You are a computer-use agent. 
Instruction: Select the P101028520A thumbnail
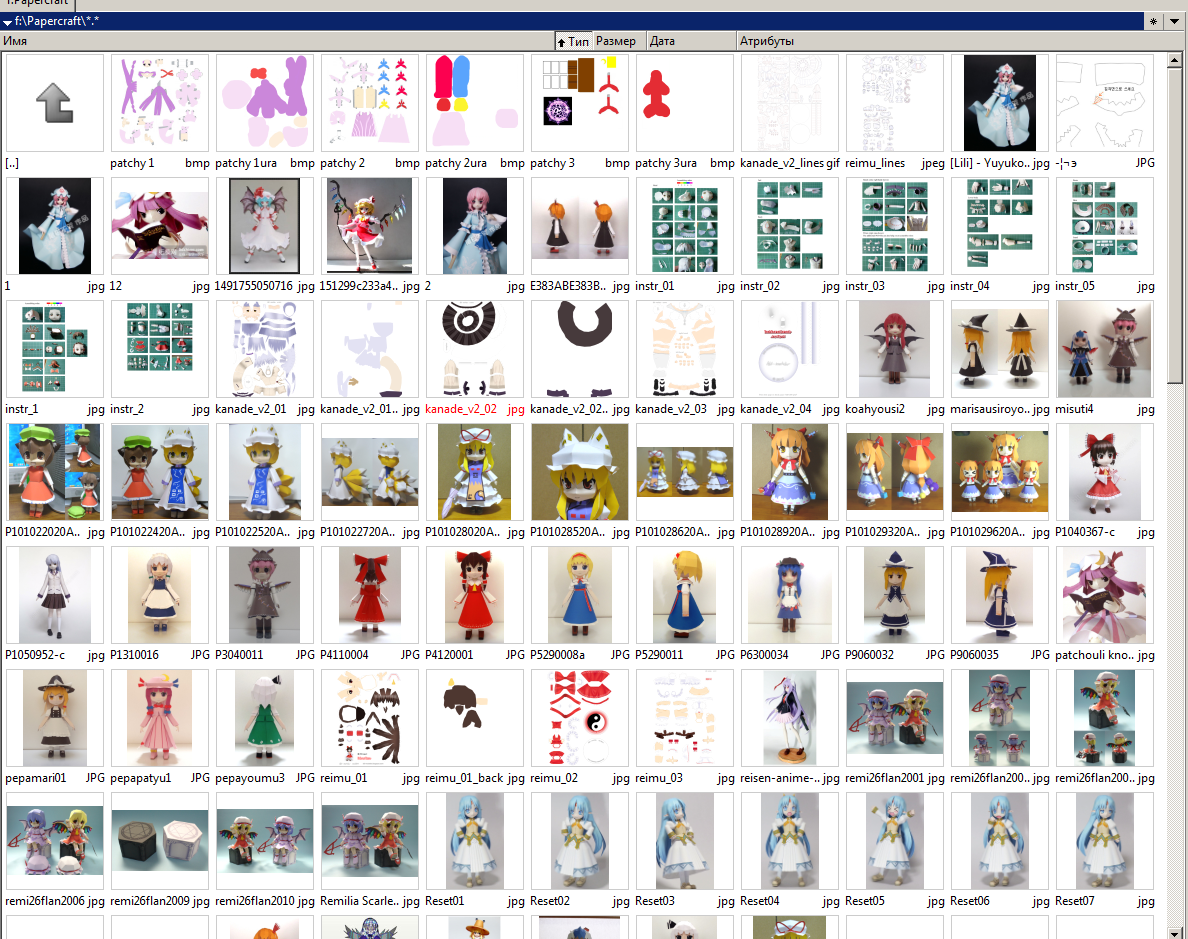click(x=580, y=471)
